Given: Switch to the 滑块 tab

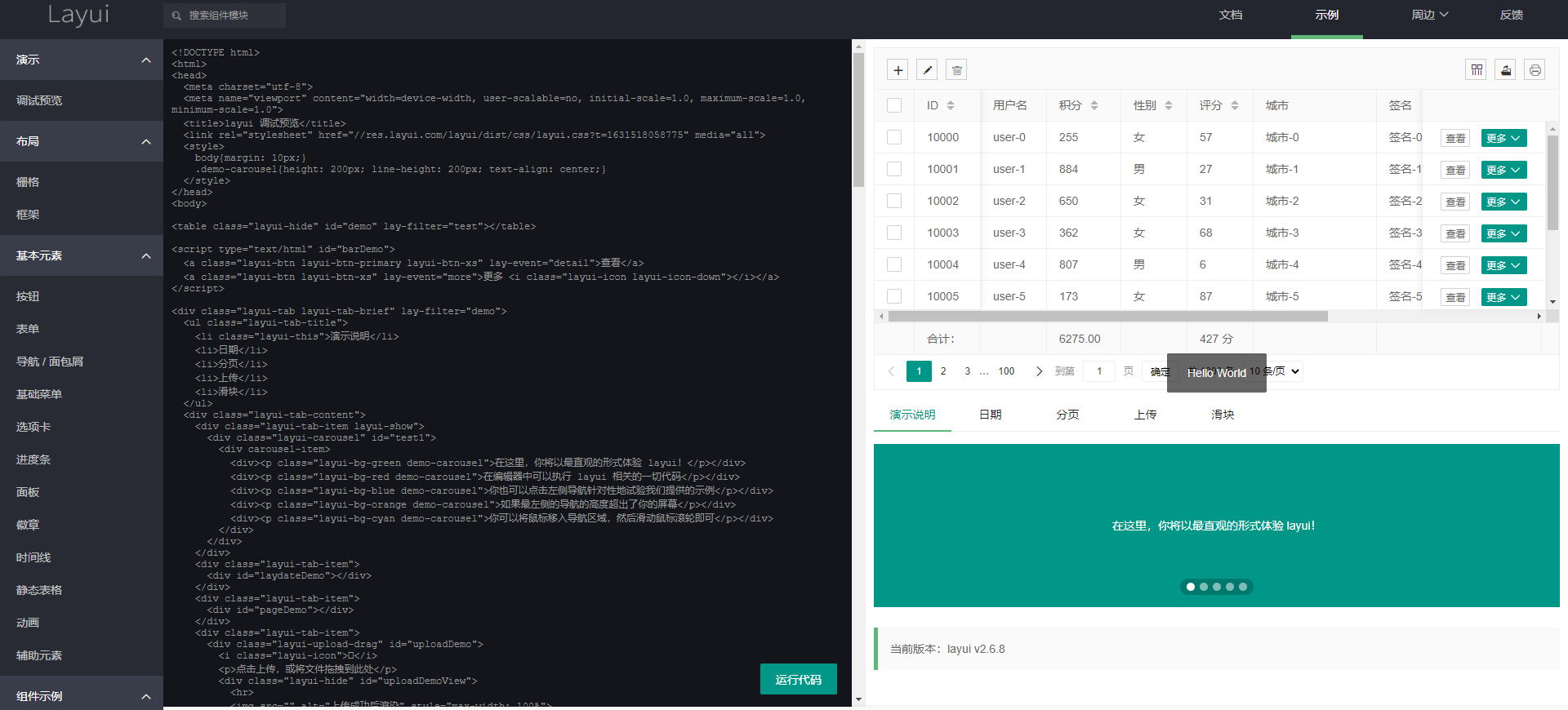Looking at the screenshot, I should [x=1223, y=415].
